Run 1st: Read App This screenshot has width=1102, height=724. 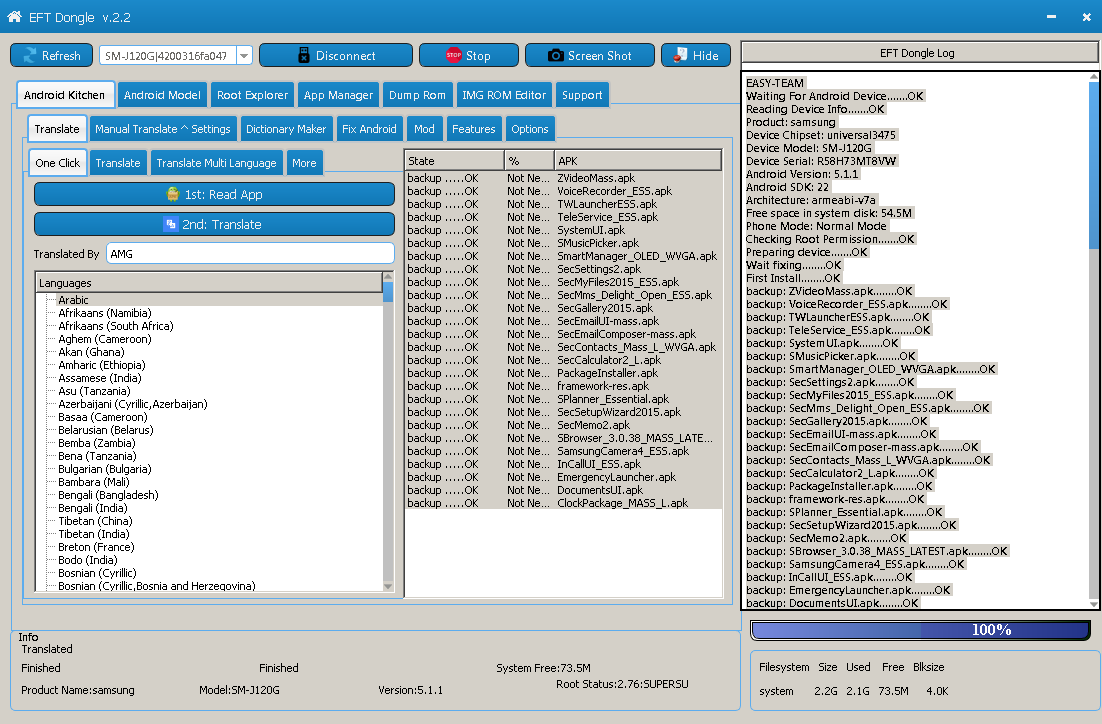(214, 195)
